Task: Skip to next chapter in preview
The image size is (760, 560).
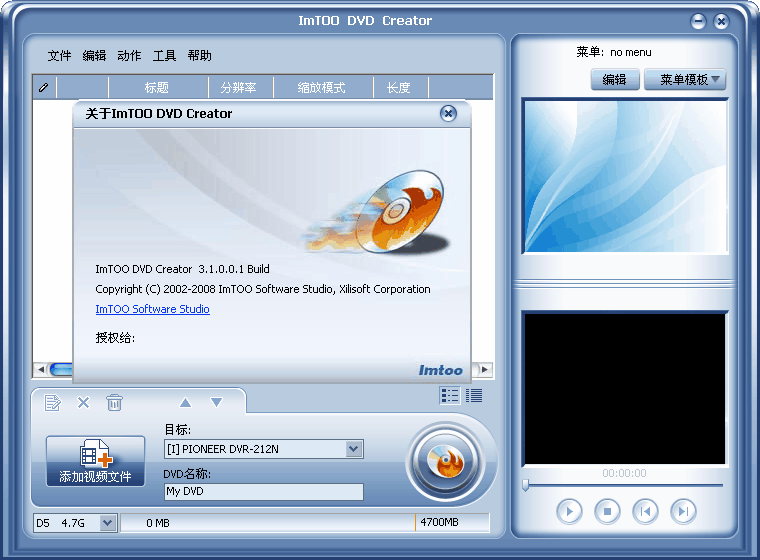Action: pos(683,511)
